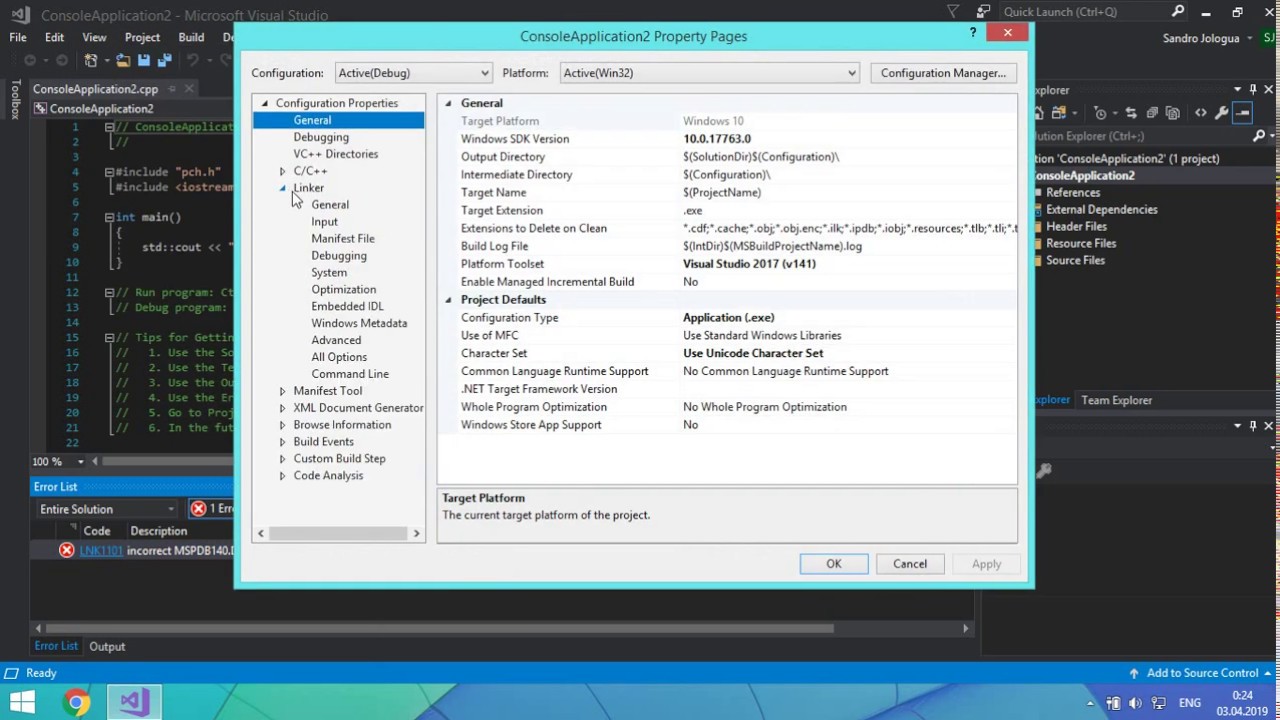Screen dimensions: 1280x720
Task: Open the Edit menu
Action: (x=55, y=37)
